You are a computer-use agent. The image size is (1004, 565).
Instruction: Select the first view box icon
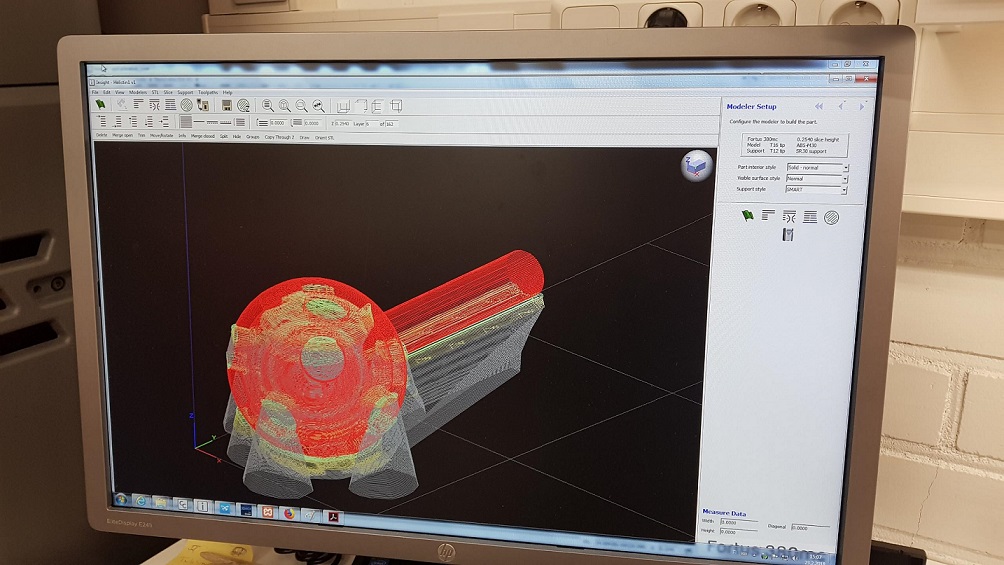coord(343,106)
